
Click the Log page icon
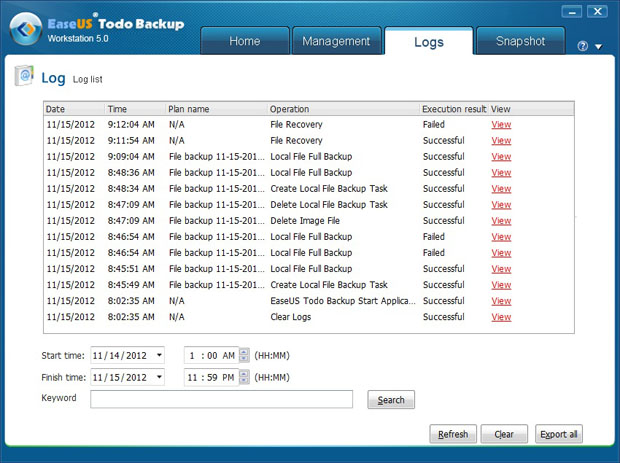point(25,77)
